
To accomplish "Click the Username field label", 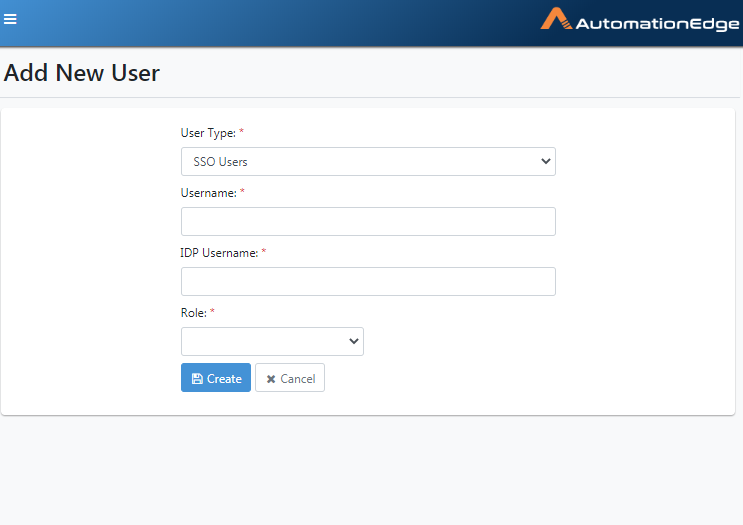I will (x=208, y=193).
